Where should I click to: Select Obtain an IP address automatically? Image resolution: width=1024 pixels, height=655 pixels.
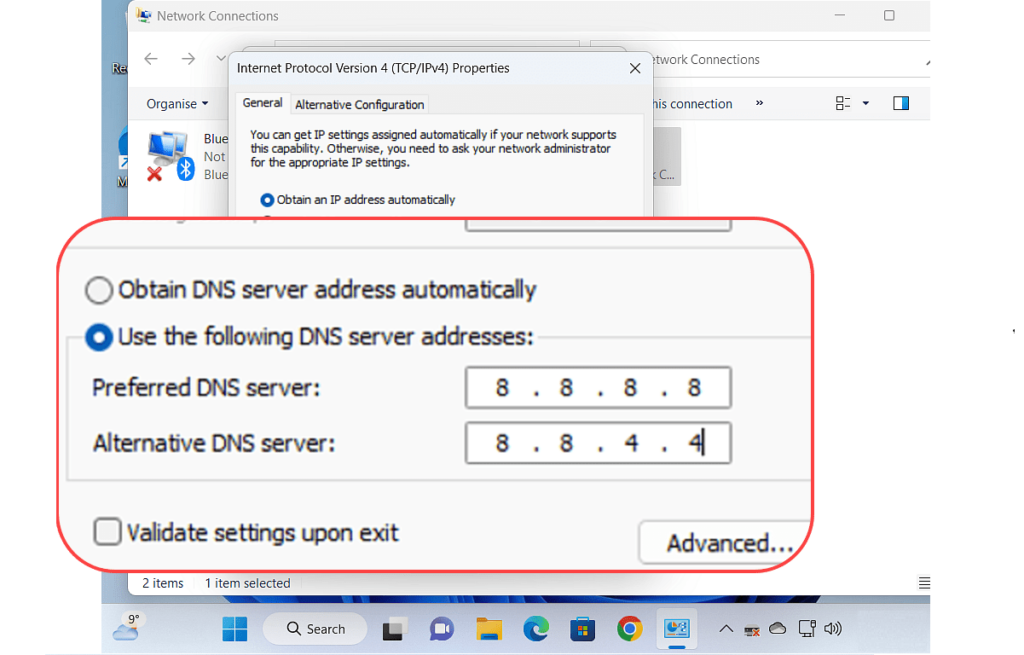click(267, 200)
